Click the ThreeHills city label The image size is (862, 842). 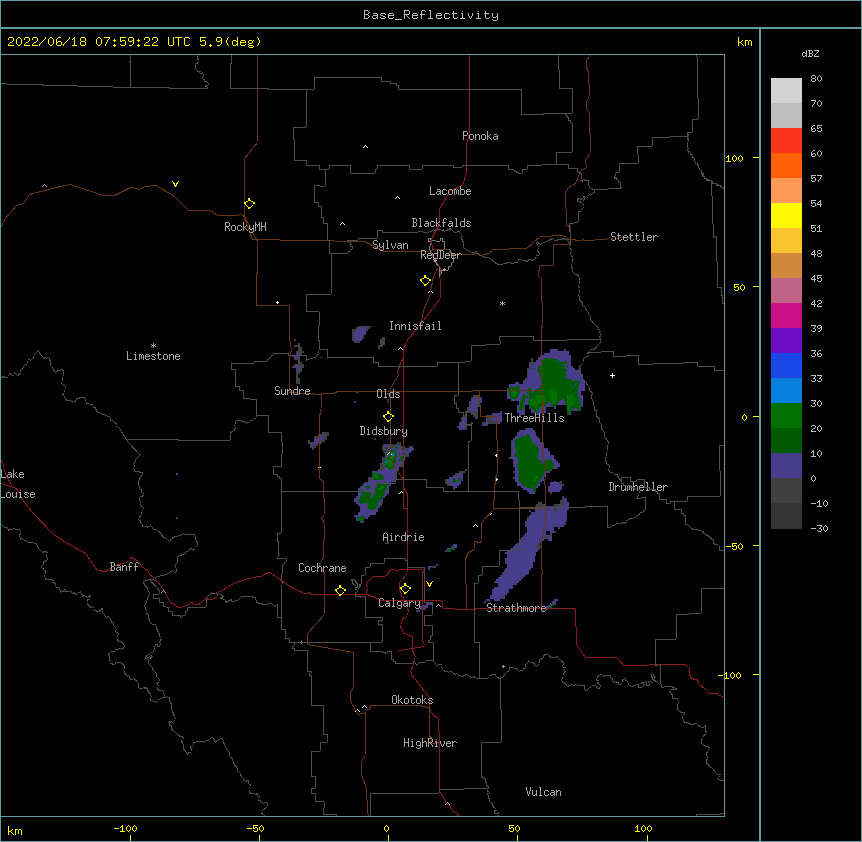click(534, 418)
